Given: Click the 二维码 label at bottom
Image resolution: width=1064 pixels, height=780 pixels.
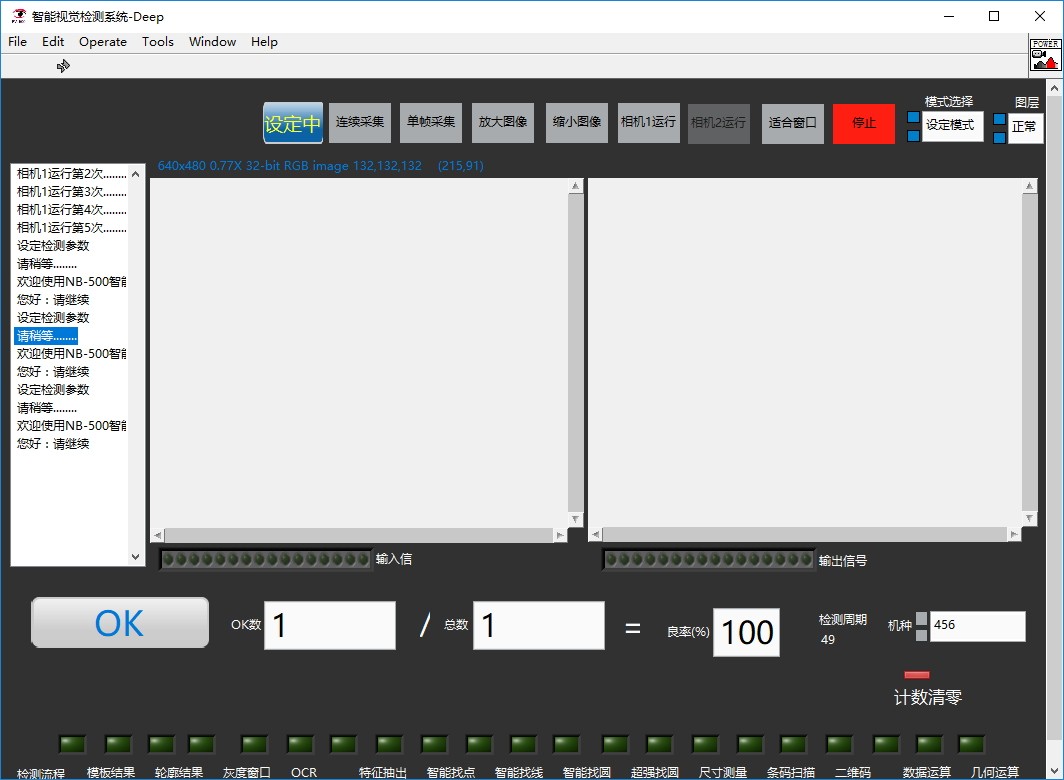Looking at the screenshot, I should point(852,773).
